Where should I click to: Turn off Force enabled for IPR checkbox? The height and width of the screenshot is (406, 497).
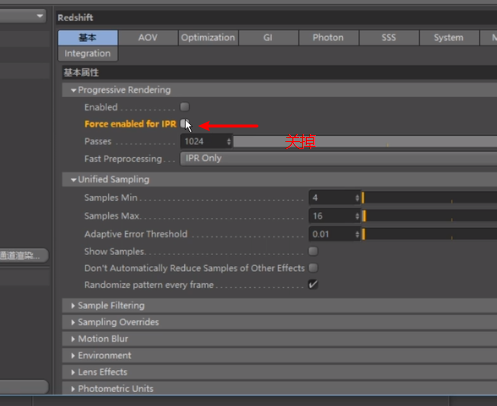tap(184, 123)
